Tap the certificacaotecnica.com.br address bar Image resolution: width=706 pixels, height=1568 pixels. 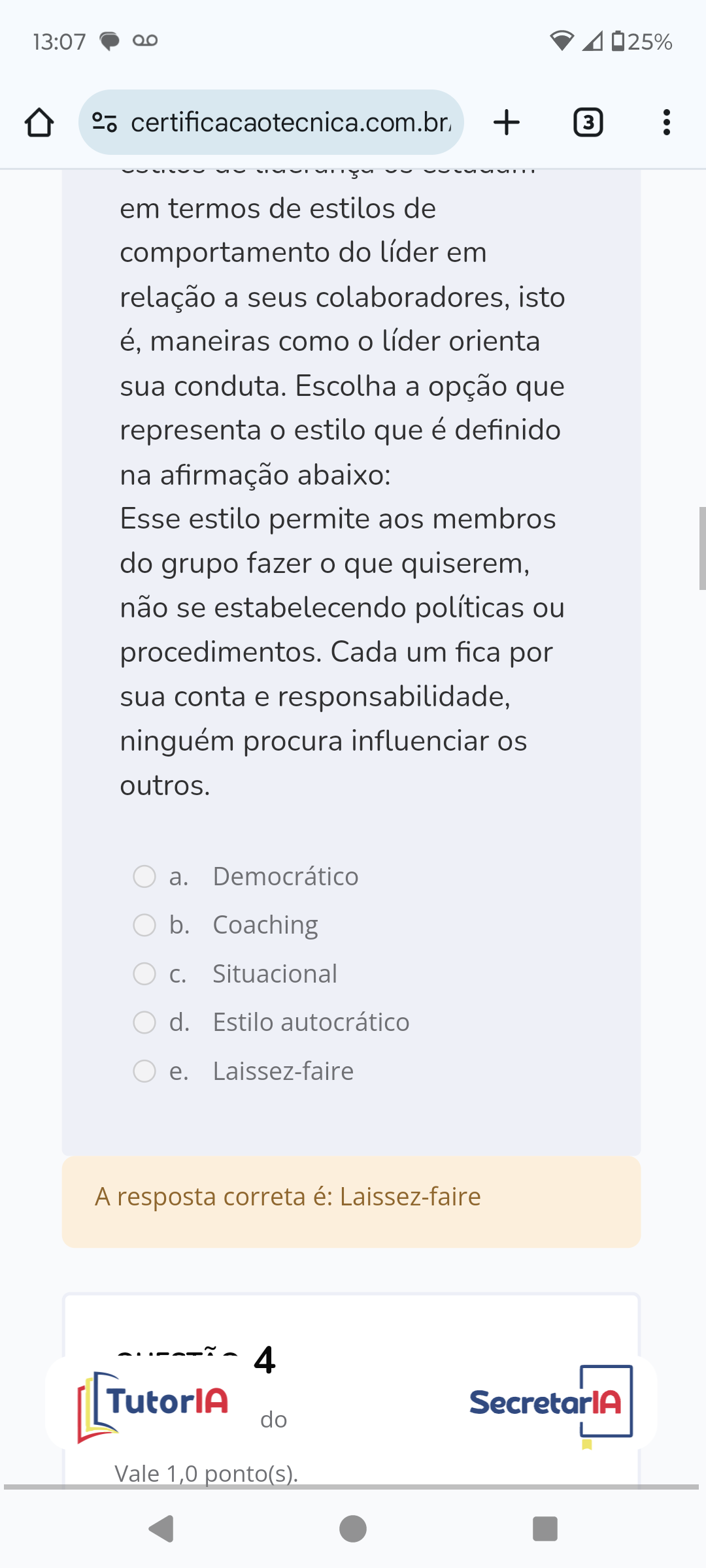click(291, 122)
